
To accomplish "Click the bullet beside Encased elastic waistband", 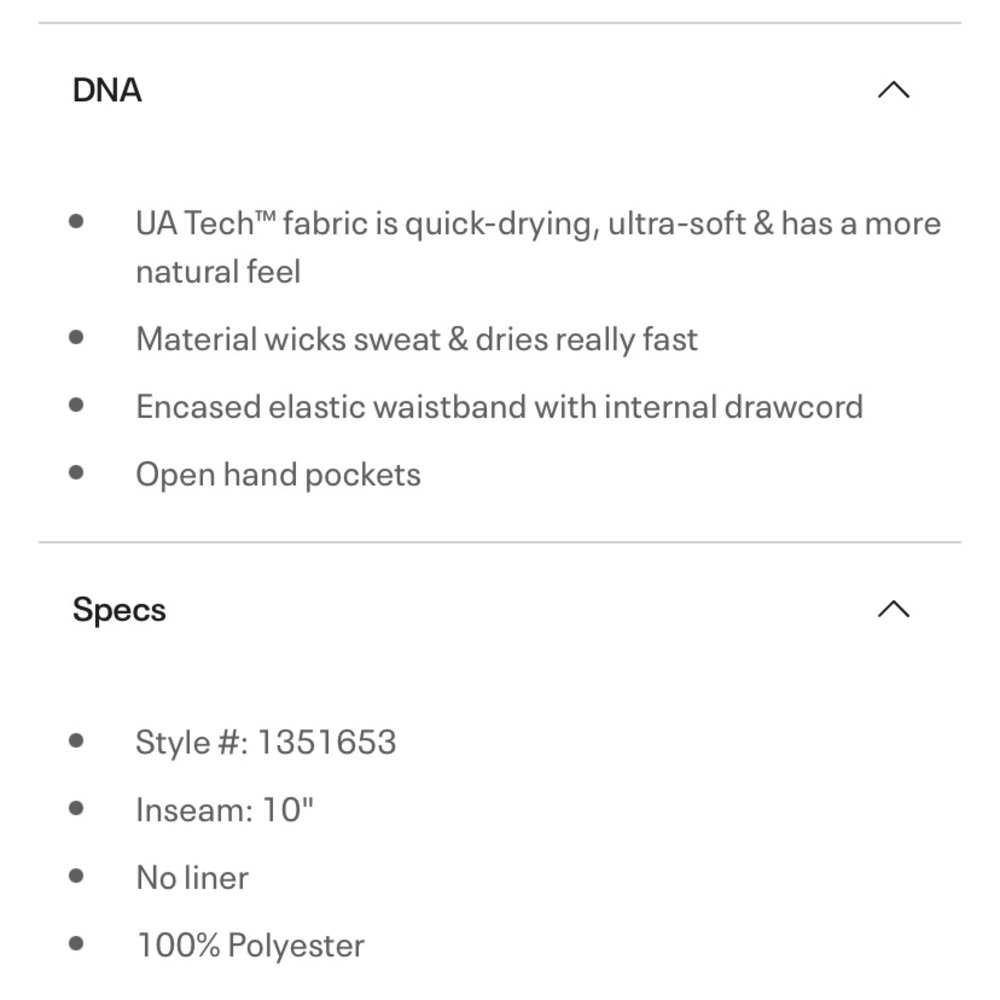I will (x=76, y=405).
